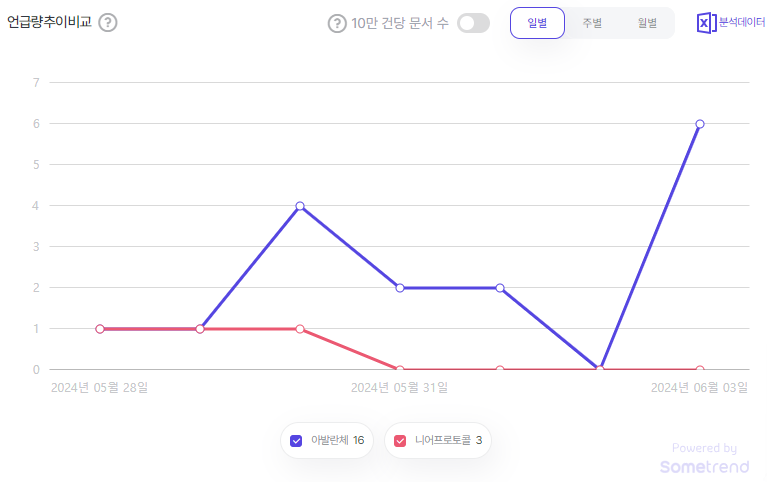
Task: Click the 아발란체 16 legend pill
Action: pos(327,440)
